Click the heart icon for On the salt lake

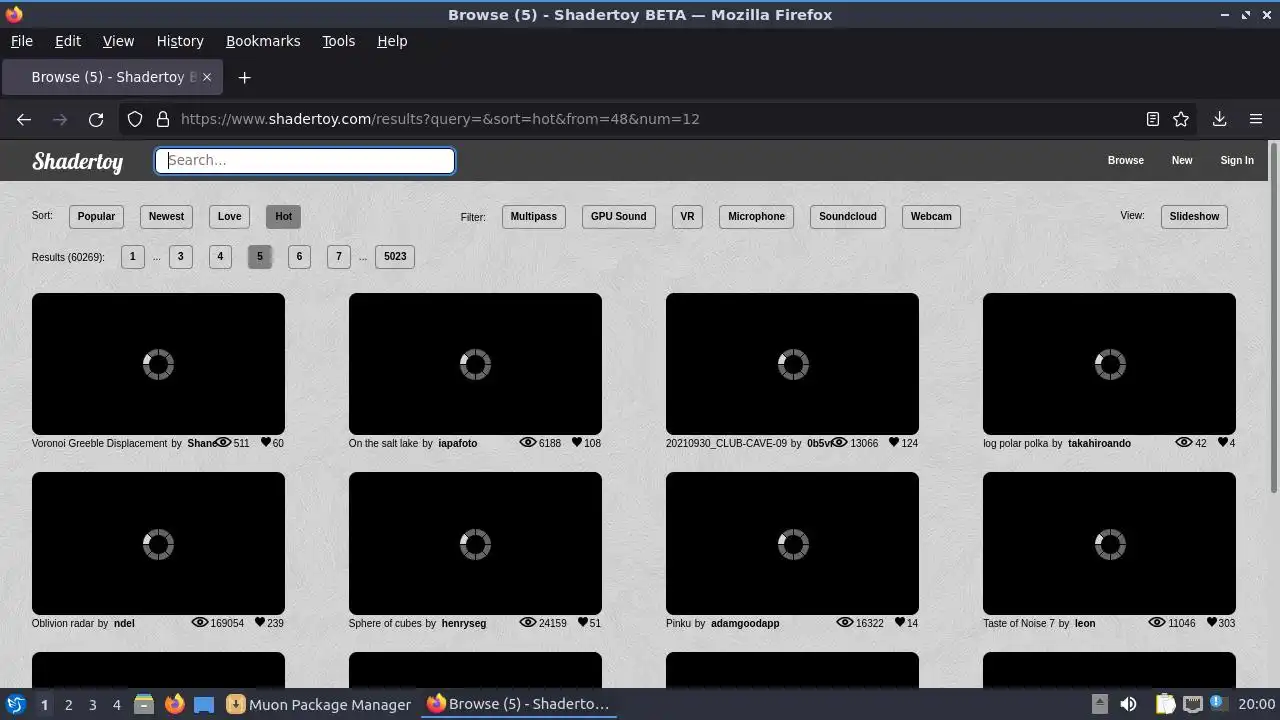577,442
